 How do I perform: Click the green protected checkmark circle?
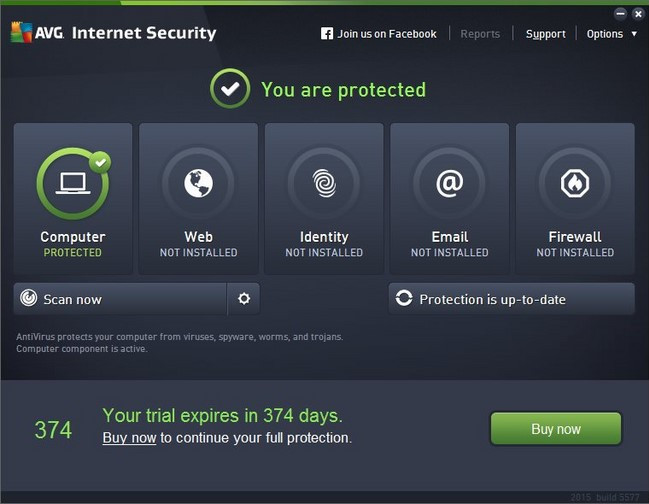point(230,89)
